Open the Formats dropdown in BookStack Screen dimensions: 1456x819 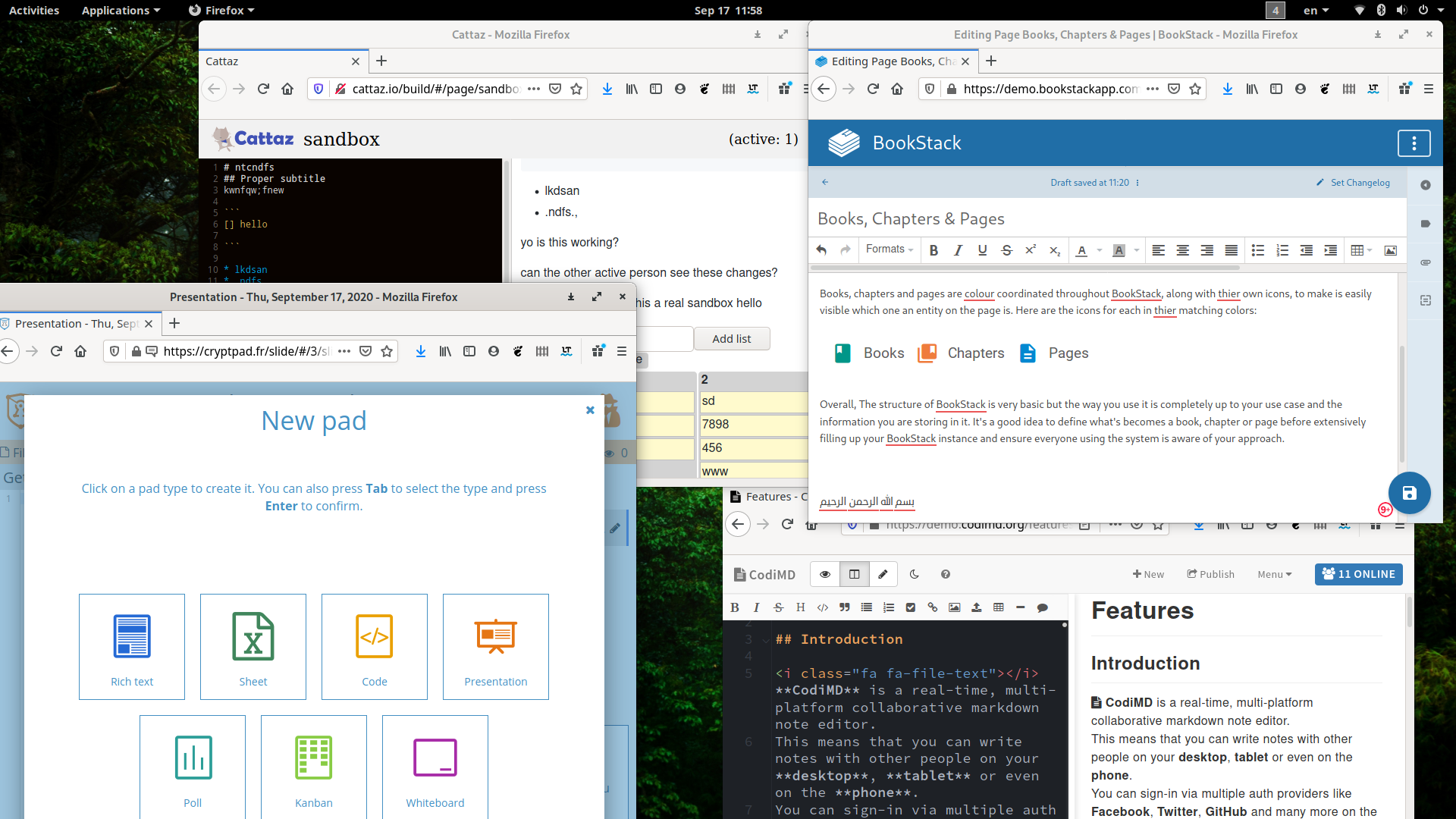[886, 250]
